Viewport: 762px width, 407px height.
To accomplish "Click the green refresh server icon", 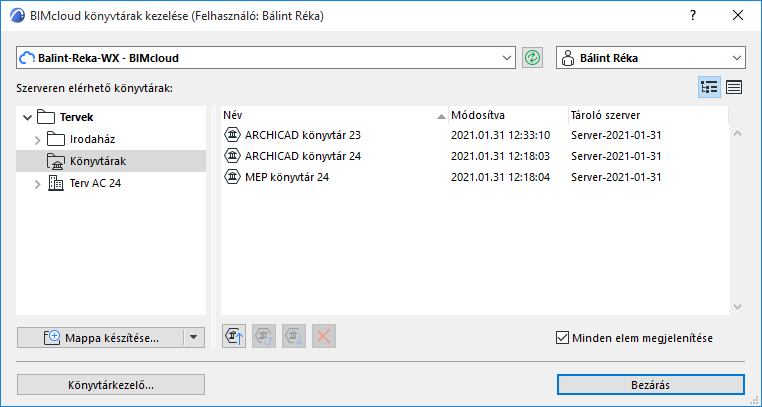I will [532, 58].
